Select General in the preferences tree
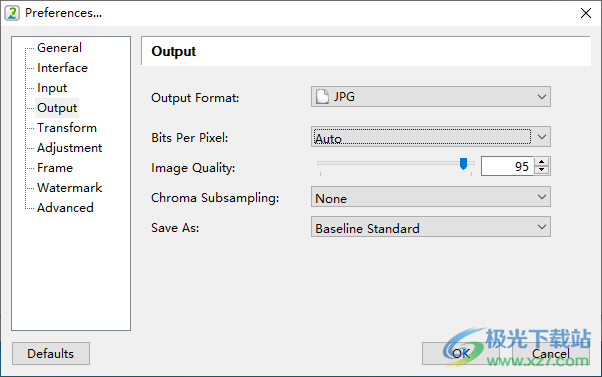 59,48
